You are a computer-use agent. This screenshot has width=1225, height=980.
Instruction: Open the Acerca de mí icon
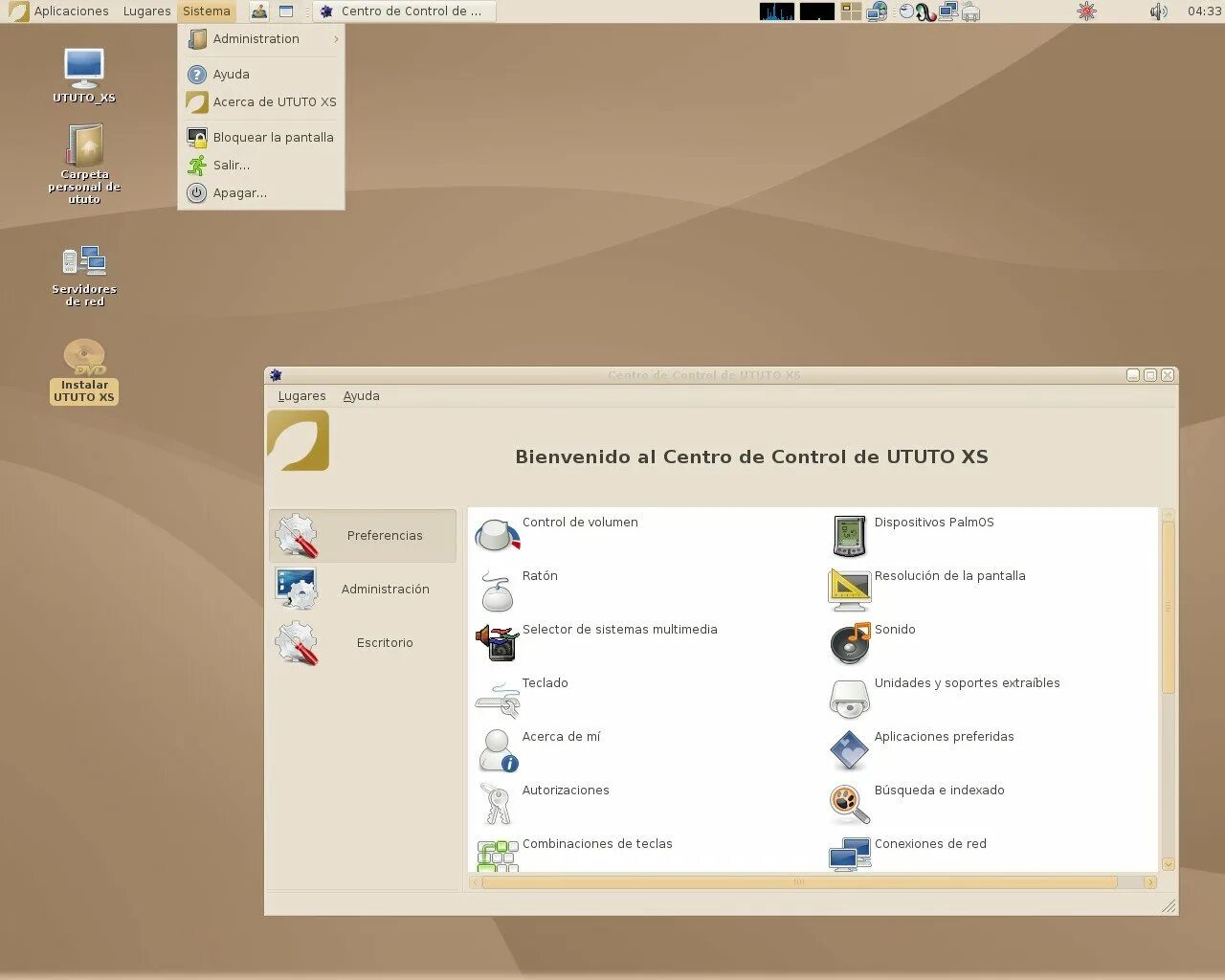tap(498, 751)
